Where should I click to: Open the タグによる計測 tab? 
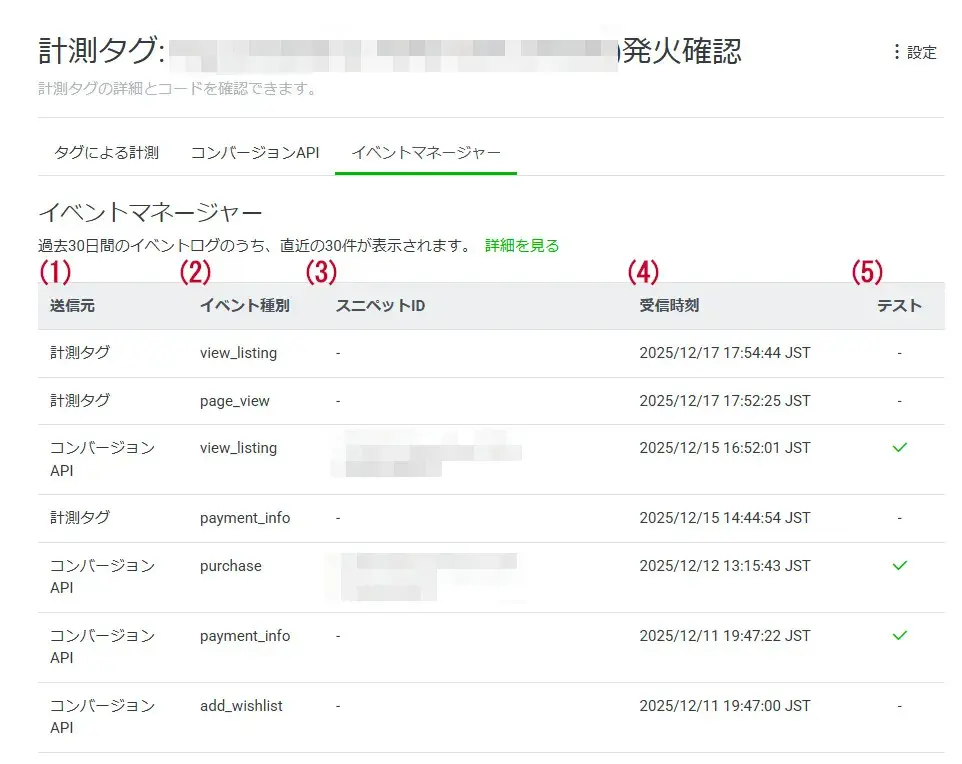106,153
